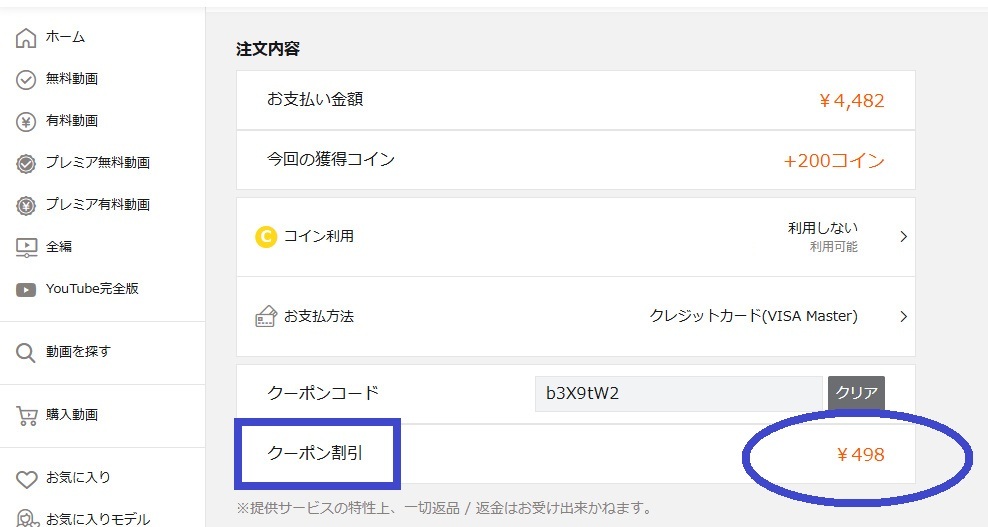The height and width of the screenshot is (527, 988).
Task: Open お気に入りモデル in the sidebar
Action: click(98, 519)
